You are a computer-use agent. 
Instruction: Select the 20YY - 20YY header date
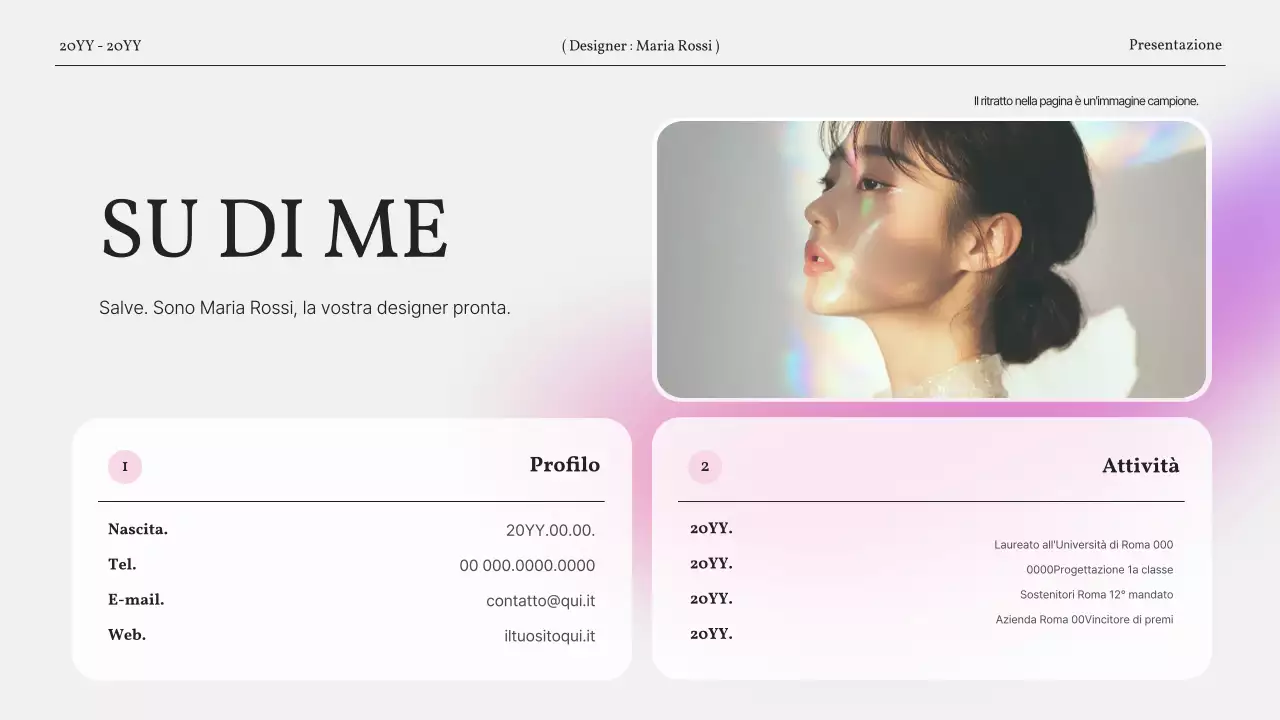(100, 46)
